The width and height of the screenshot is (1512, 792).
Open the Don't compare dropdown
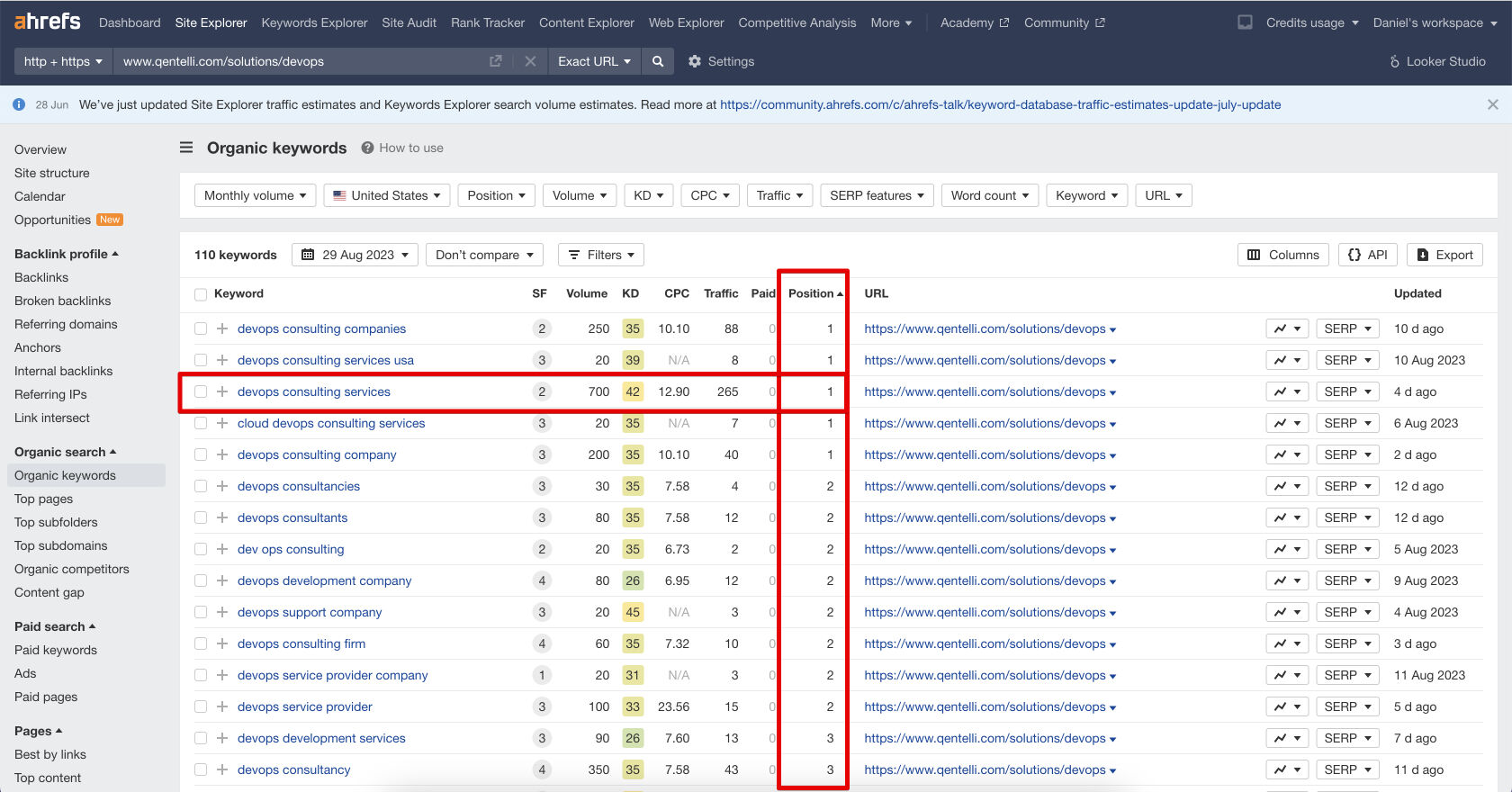[x=485, y=255]
